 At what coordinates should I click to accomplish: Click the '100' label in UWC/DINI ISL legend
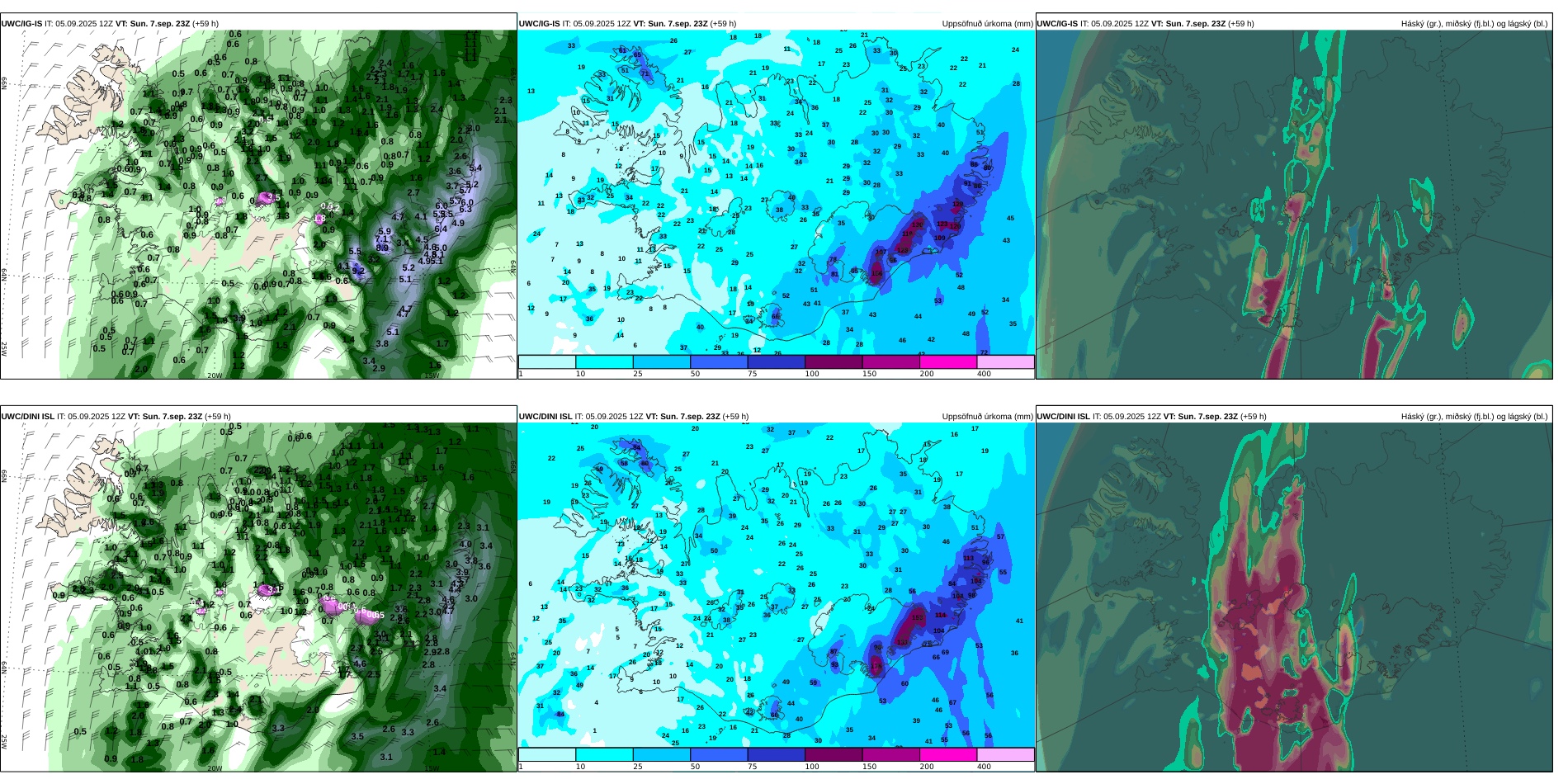pos(813,767)
